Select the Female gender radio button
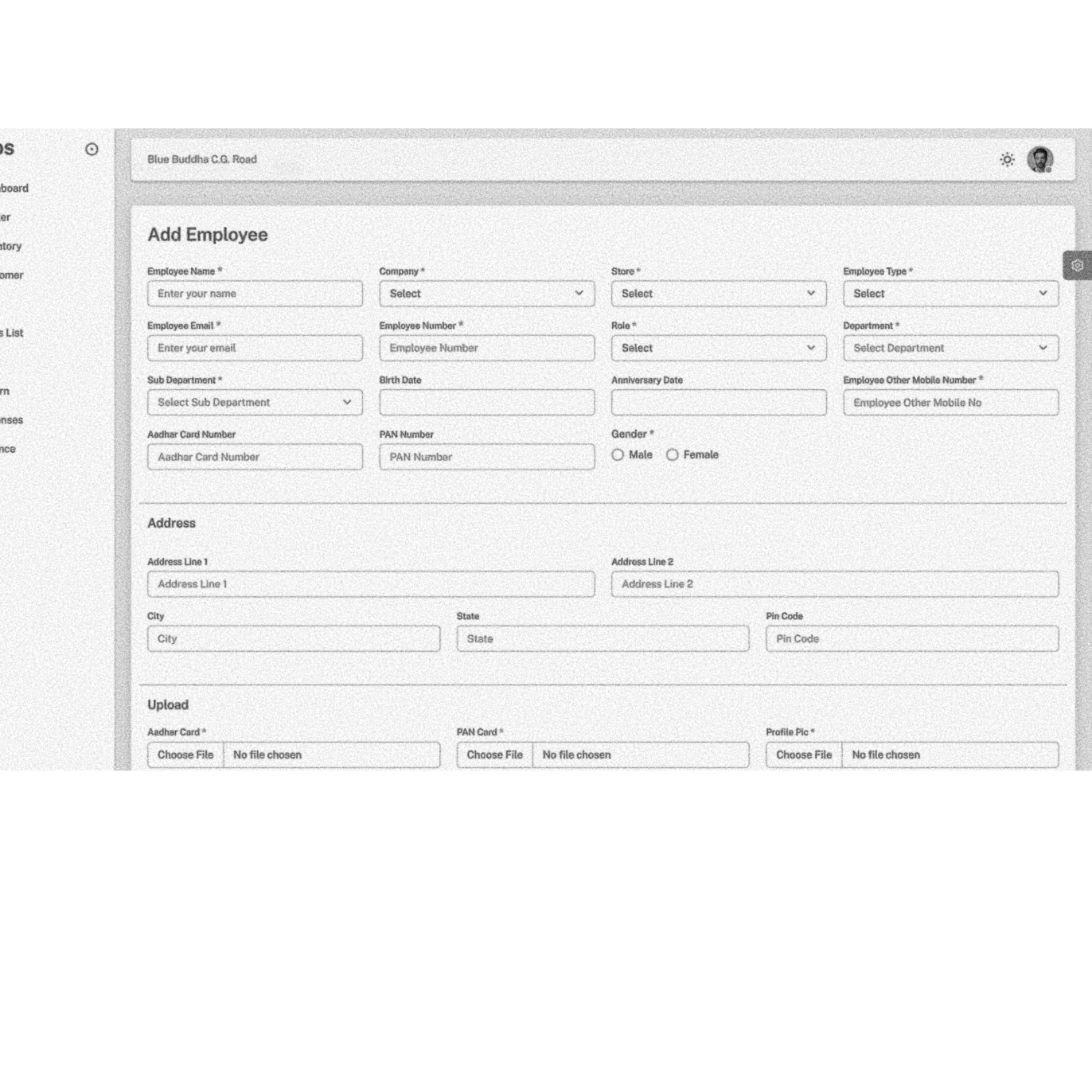The image size is (1092, 1092). pos(673,455)
